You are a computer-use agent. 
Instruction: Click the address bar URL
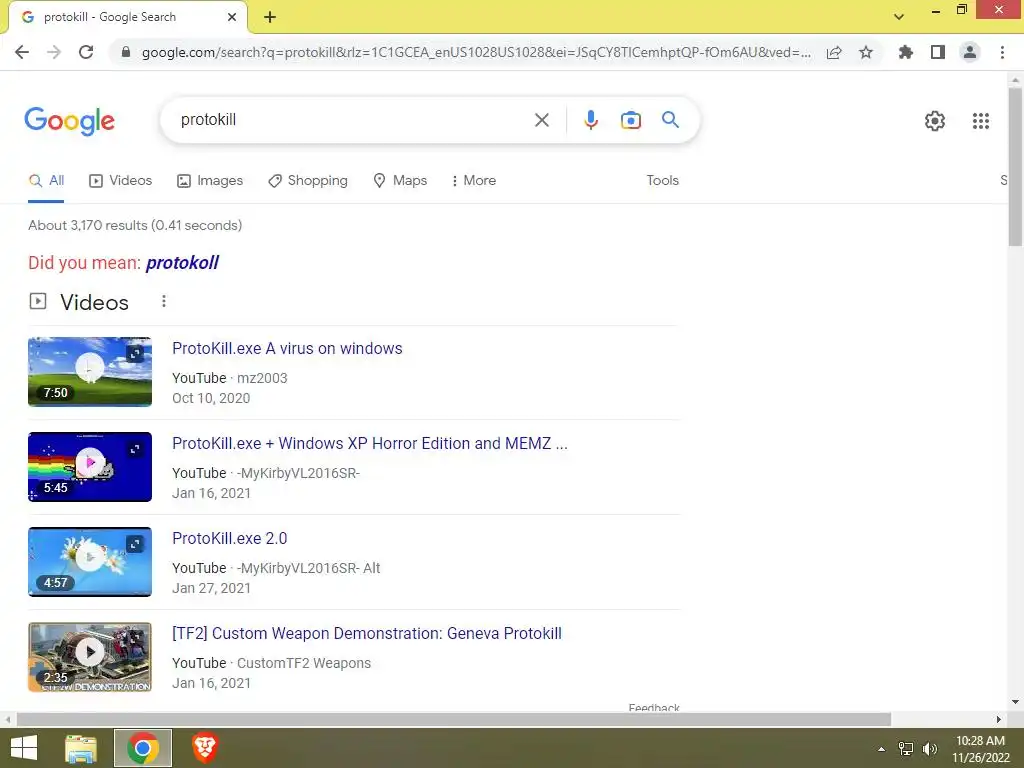point(476,52)
